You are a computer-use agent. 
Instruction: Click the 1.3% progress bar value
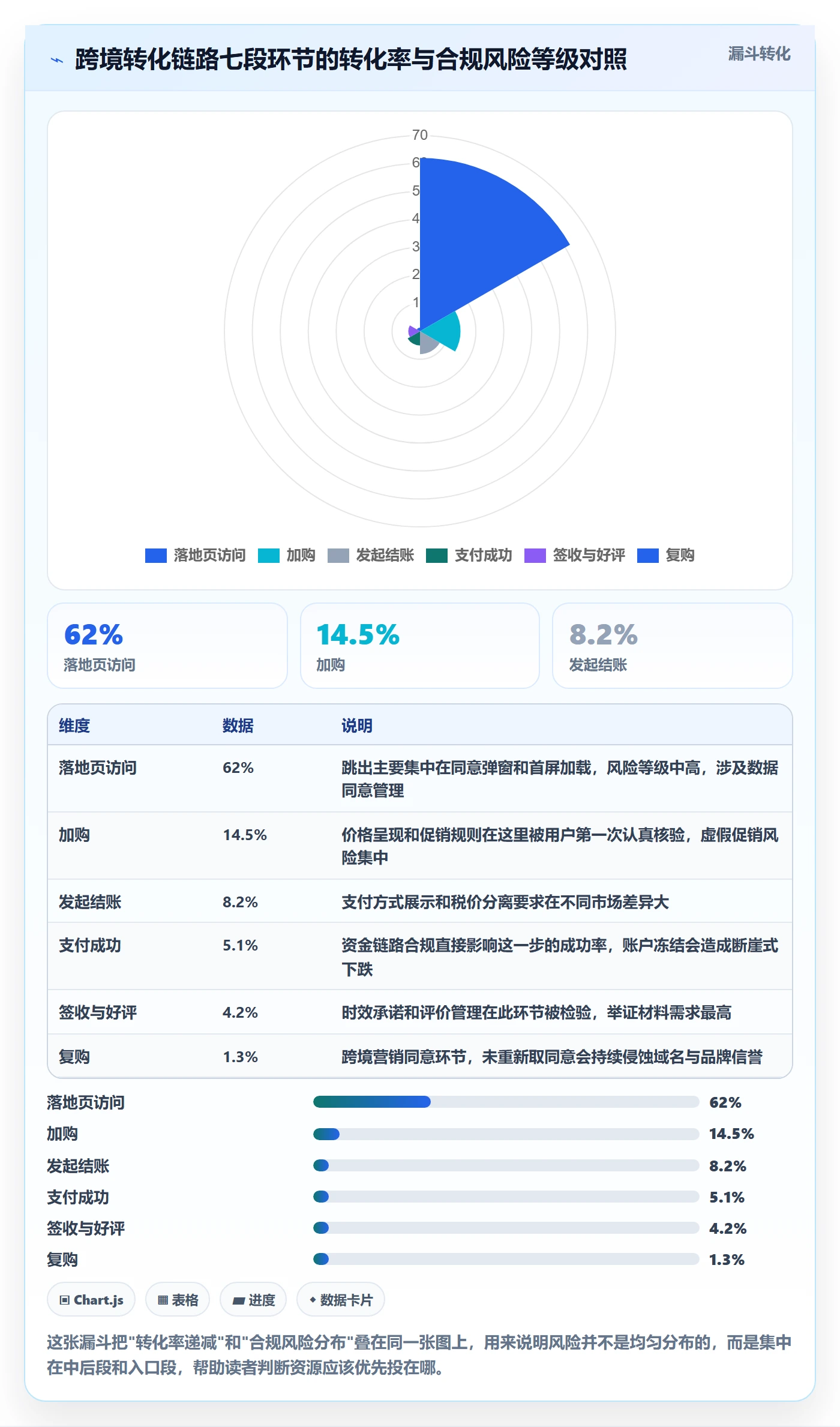(x=727, y=1260)
